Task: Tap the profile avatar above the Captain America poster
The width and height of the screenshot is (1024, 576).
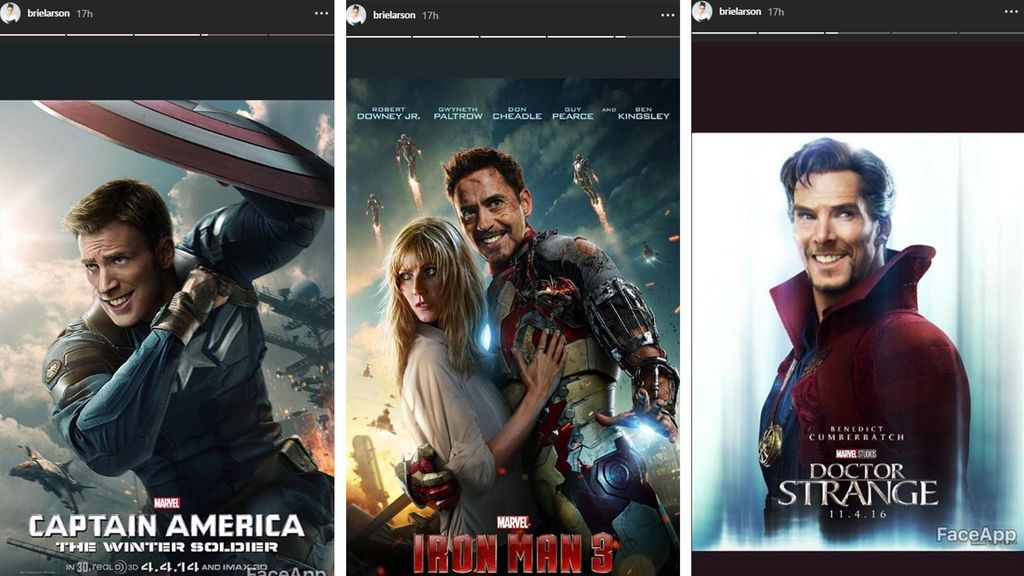Action: tap(11, 13)
